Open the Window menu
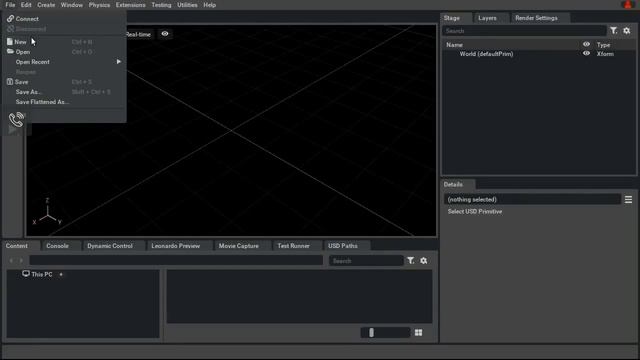This screenshot has width=640, height=360. 71,5
